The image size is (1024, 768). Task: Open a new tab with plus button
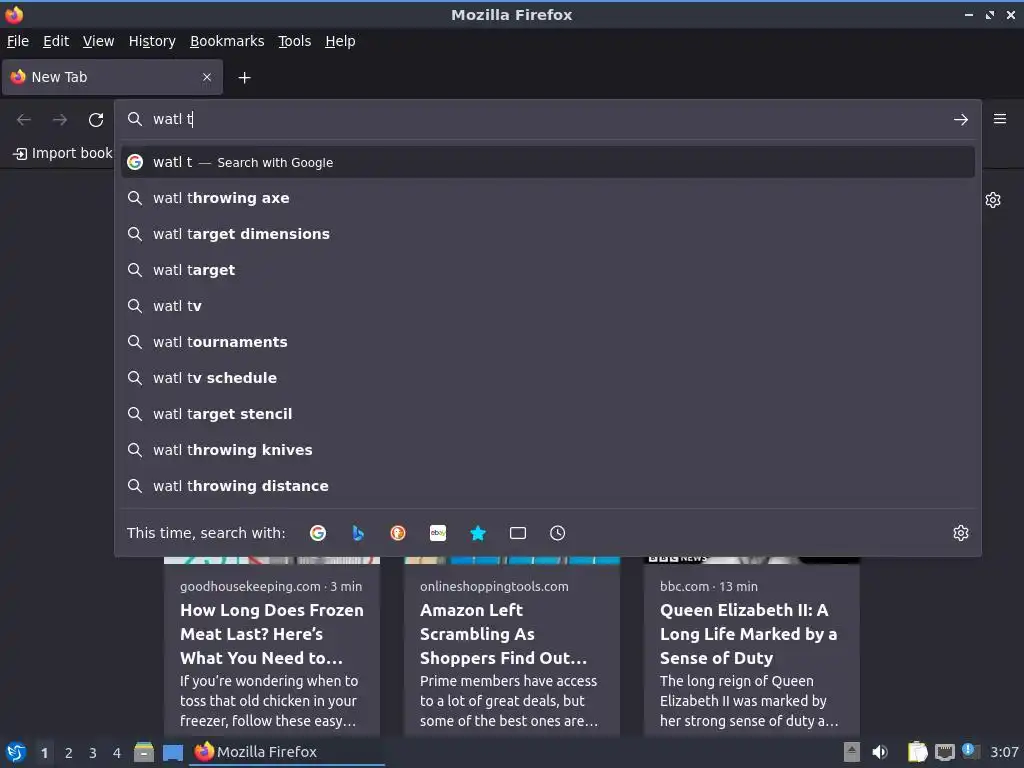[244, 78]
